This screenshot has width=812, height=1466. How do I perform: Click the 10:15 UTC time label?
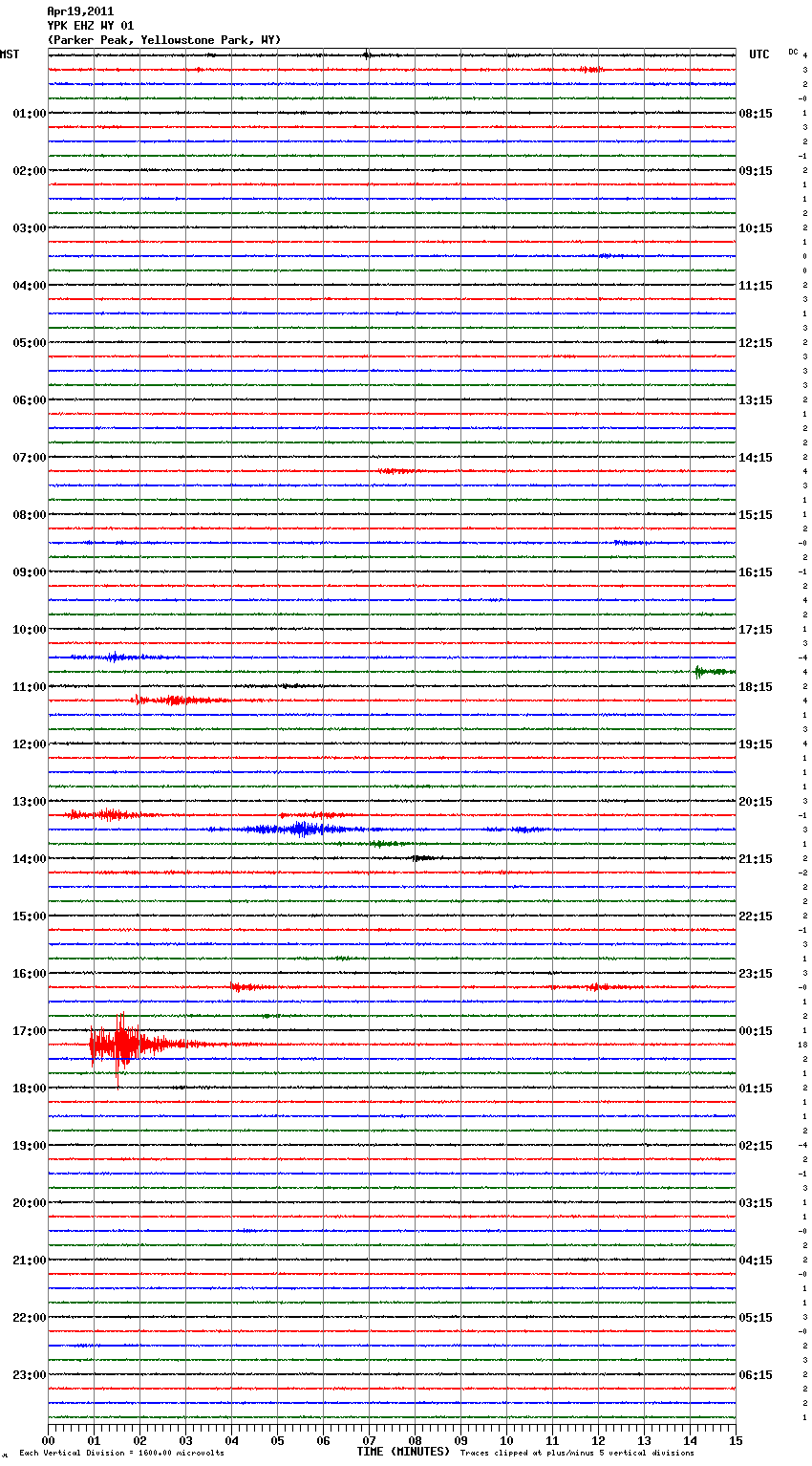(x=756, y=228)
